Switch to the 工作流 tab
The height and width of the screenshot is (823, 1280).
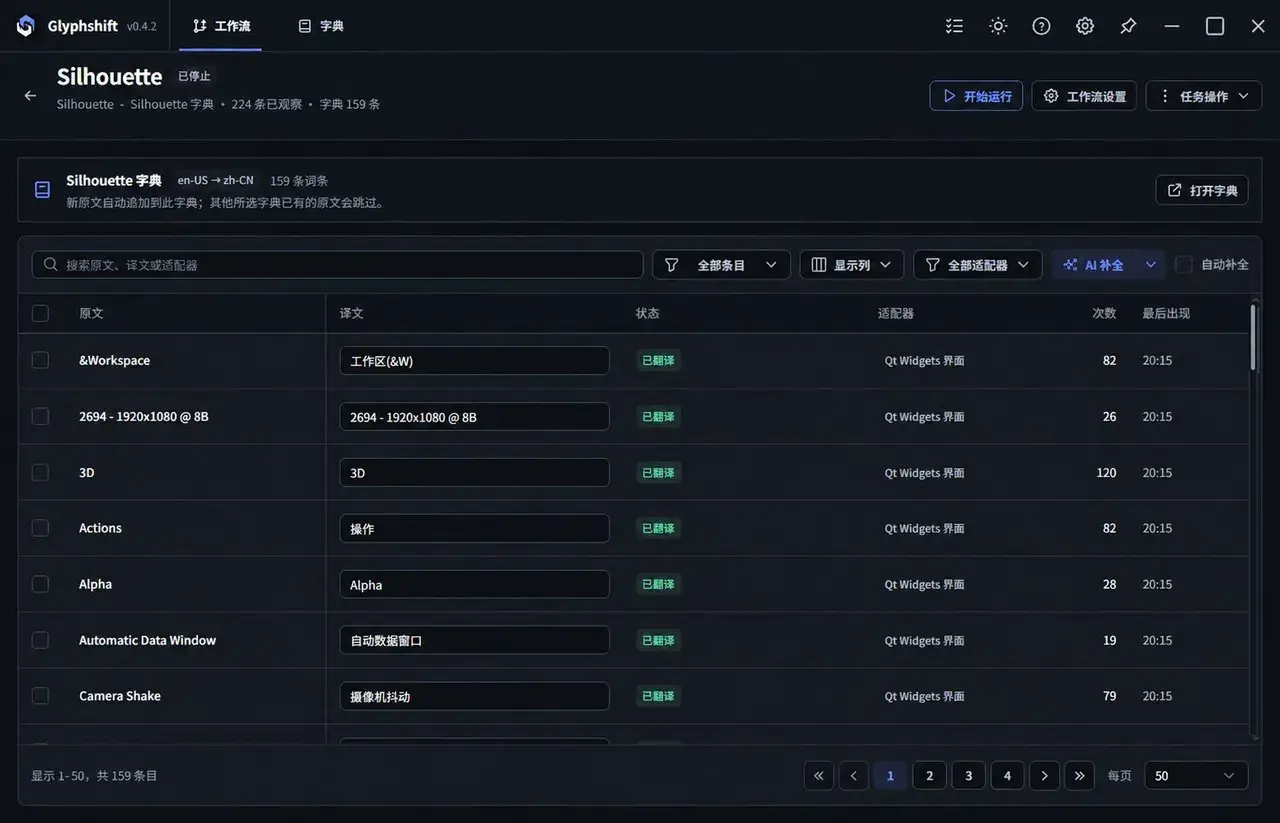[221, 26]
